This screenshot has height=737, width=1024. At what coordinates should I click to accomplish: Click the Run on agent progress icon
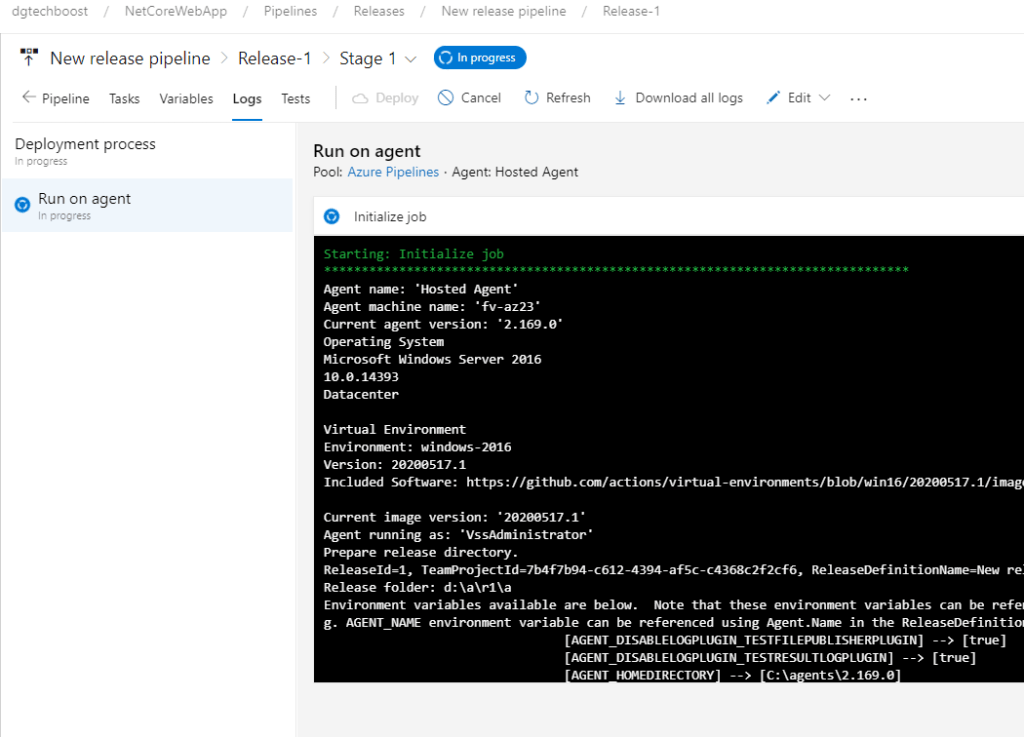pos(22,205)
